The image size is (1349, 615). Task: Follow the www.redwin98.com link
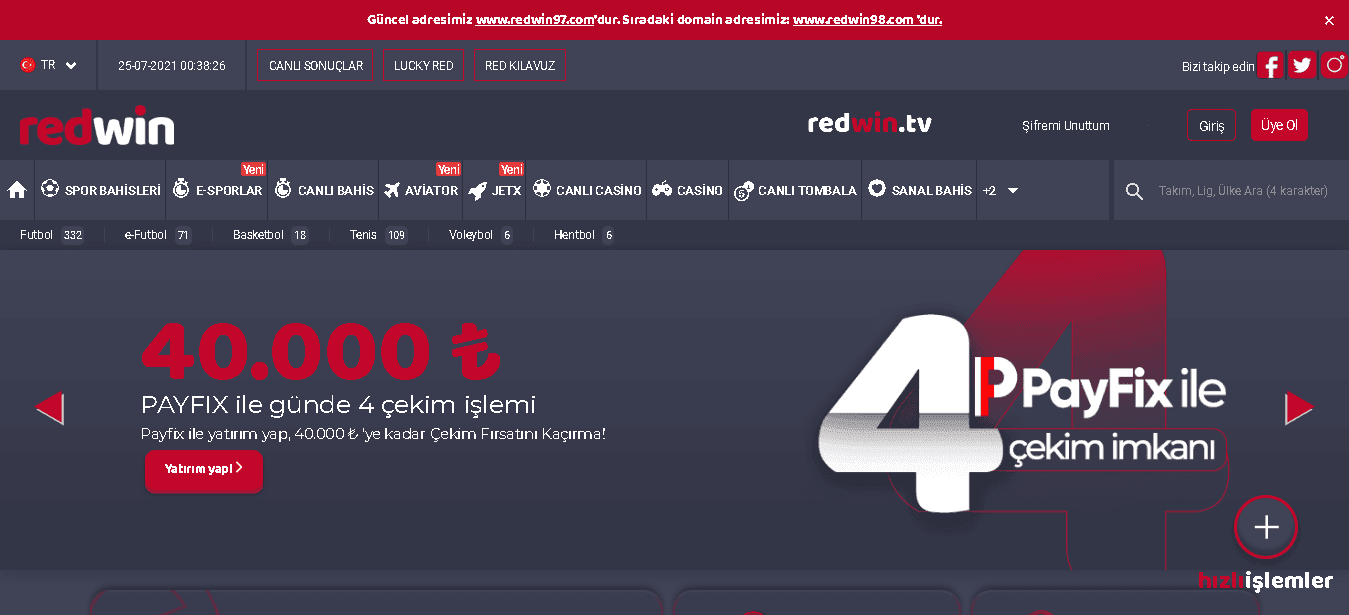click(x=853, y=20)
